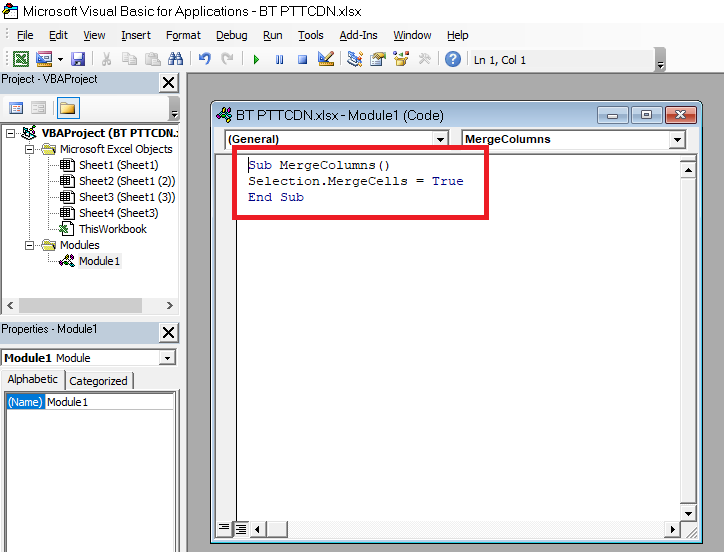Click the Procedure View button in code window

point(224,528)
